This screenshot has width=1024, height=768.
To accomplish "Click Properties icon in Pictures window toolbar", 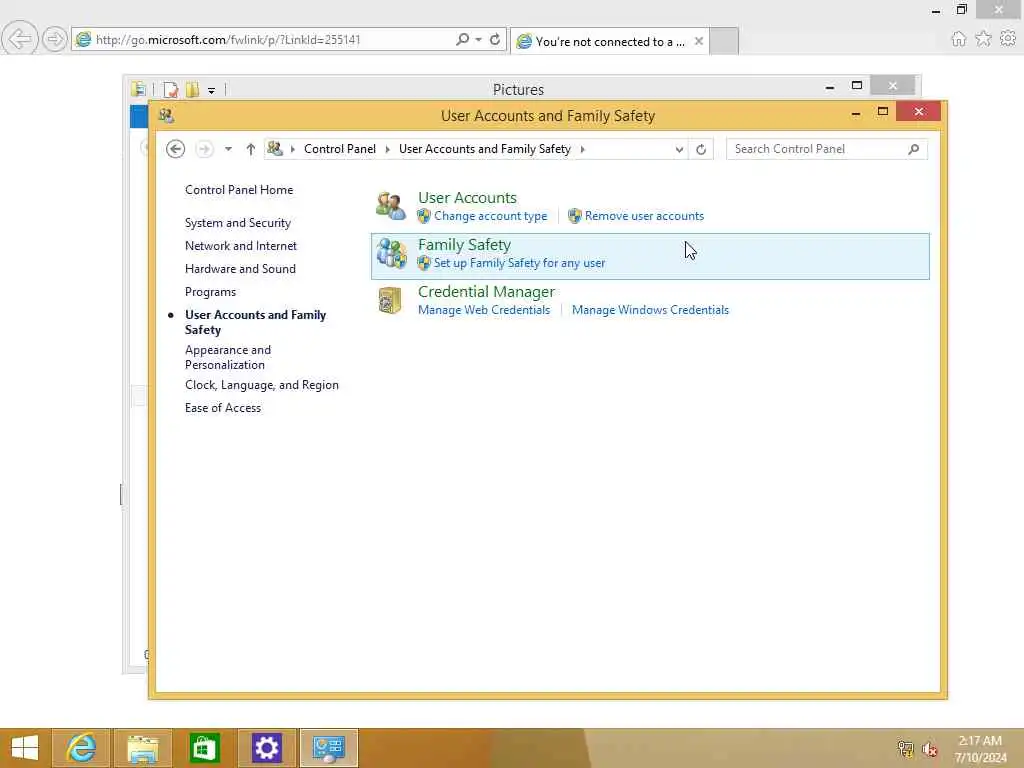I will (170, 89).
